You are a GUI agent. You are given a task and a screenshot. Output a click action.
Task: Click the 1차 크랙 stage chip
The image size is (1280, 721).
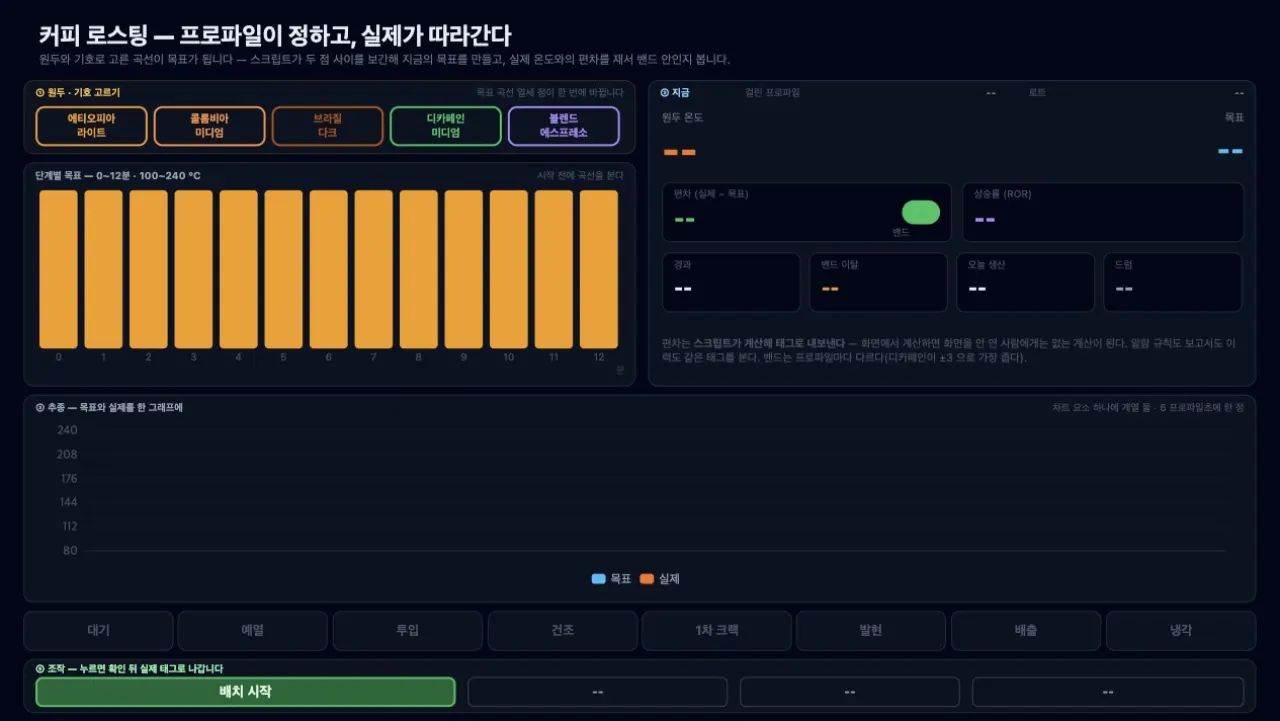(x=717, y=631)
